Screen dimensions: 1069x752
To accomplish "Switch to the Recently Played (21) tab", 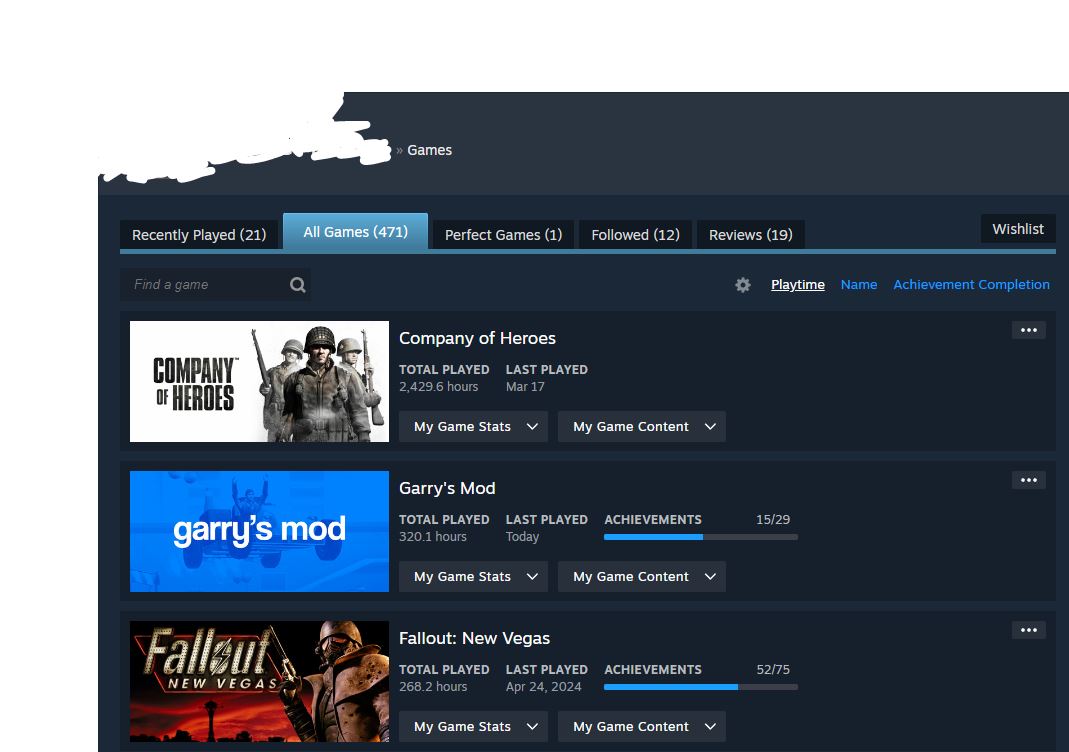I will [x=199, y=235].
